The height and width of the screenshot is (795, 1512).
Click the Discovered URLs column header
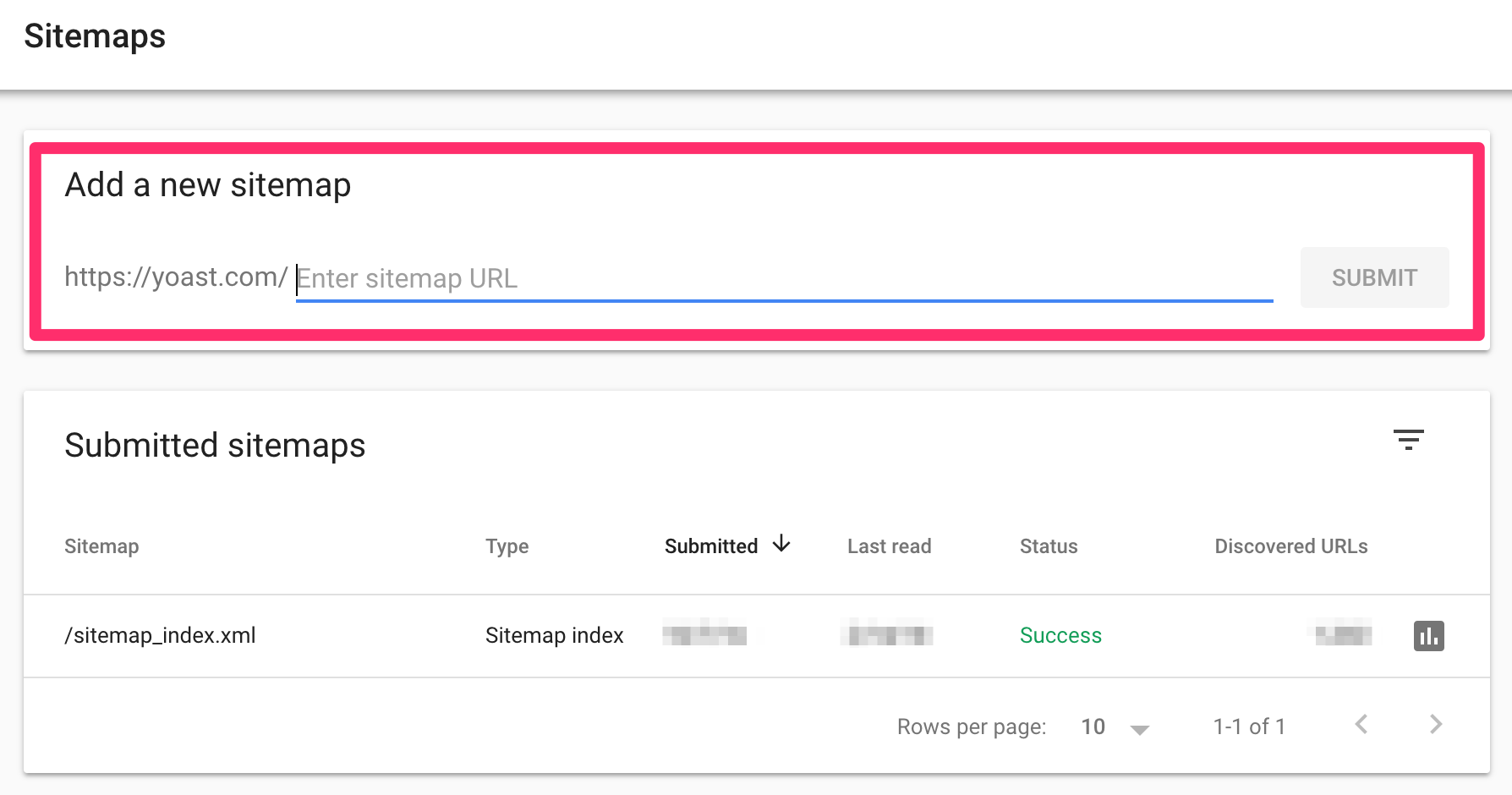[1290, 546]
